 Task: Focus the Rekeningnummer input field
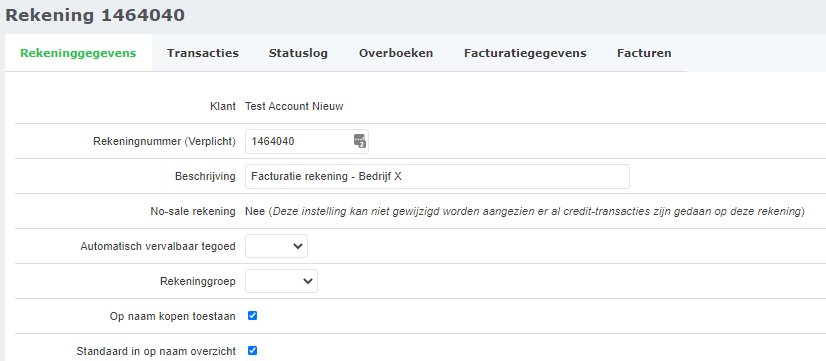pyautogui.click(x=307, y=141)
